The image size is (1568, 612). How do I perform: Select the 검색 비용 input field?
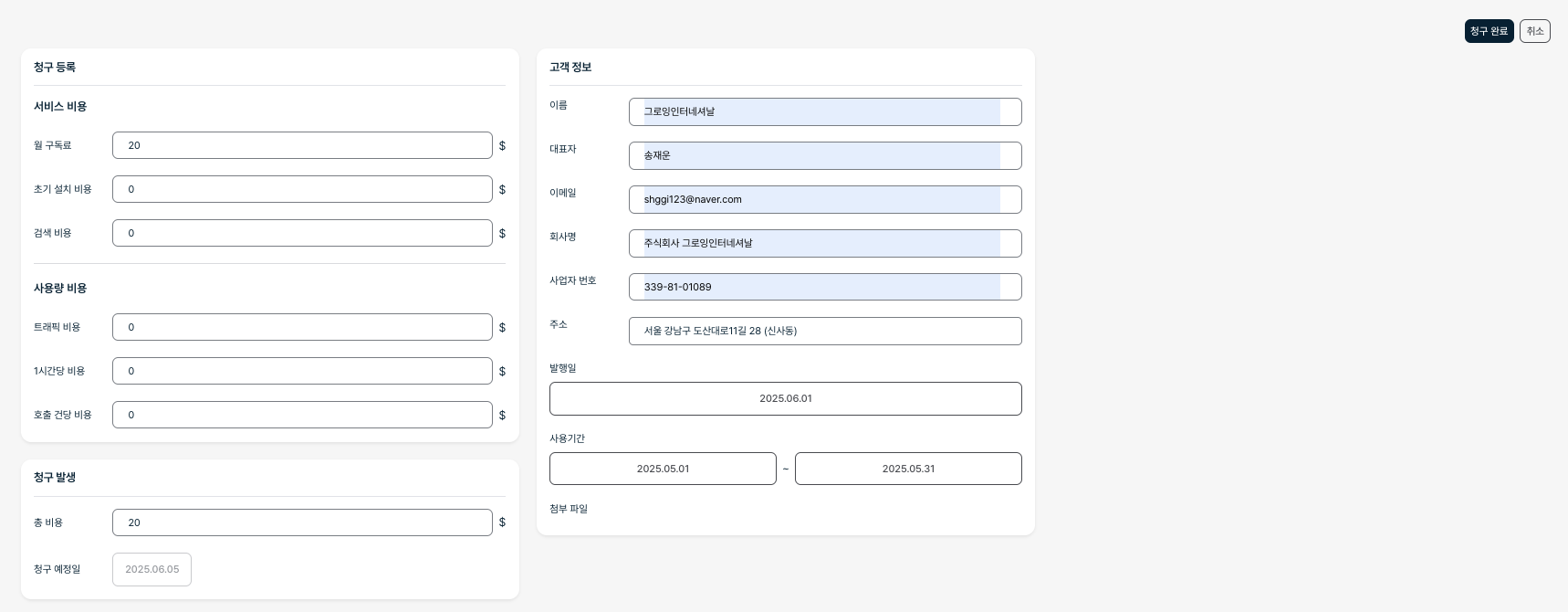pyautogui.click(x=302, y=233)
